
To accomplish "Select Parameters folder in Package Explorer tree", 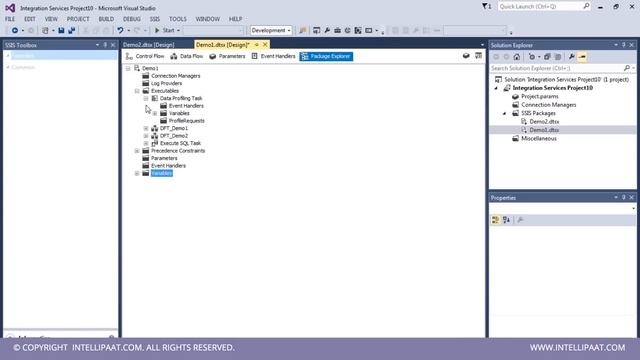I will pos(164,158).
